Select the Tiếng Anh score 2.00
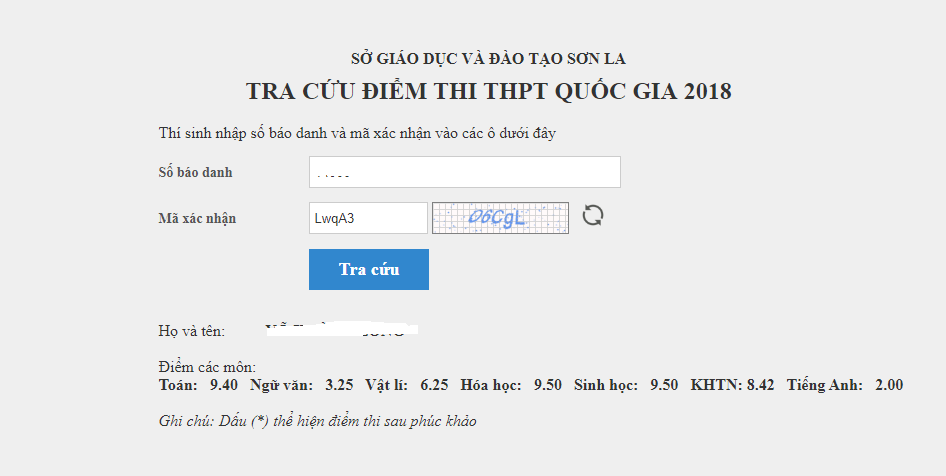 [x=888, y=385]
